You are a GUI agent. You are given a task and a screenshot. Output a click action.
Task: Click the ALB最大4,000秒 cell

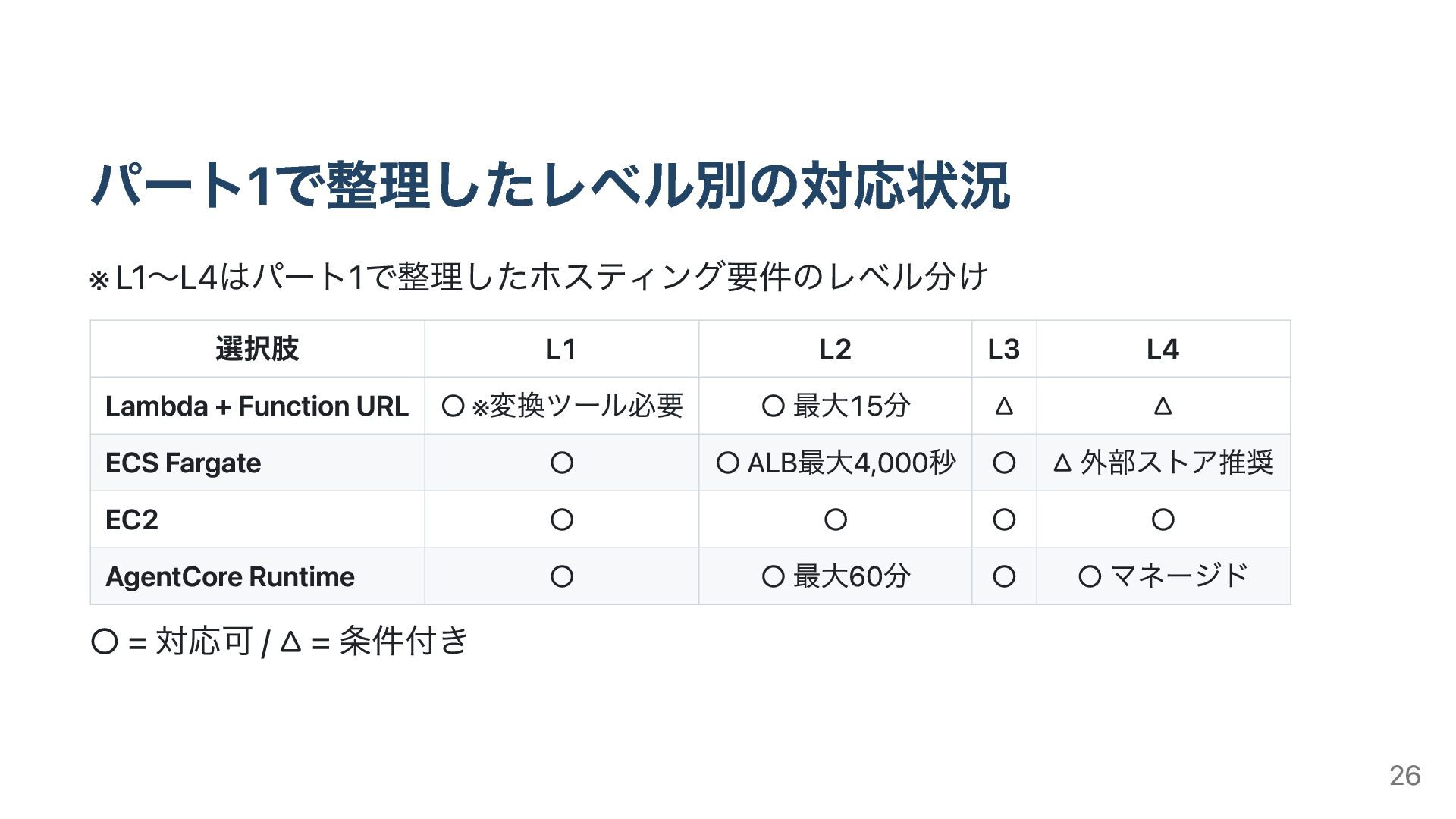pos(835,463)
